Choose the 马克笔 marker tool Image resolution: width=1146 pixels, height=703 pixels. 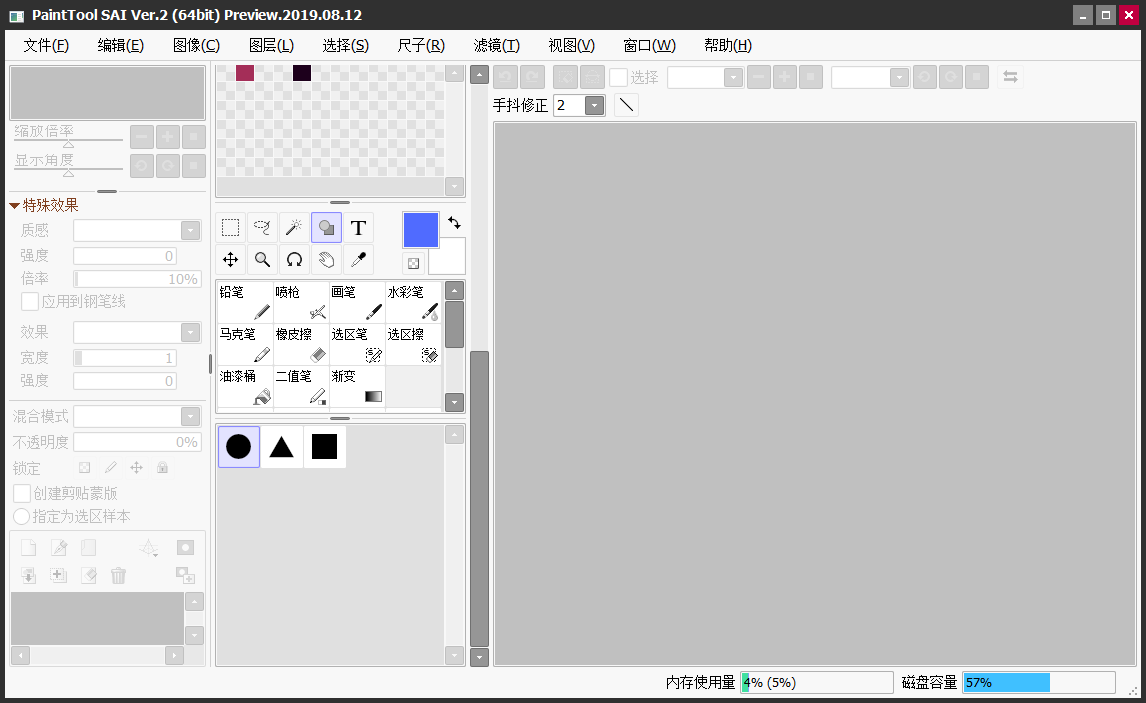tap(245, 344)
